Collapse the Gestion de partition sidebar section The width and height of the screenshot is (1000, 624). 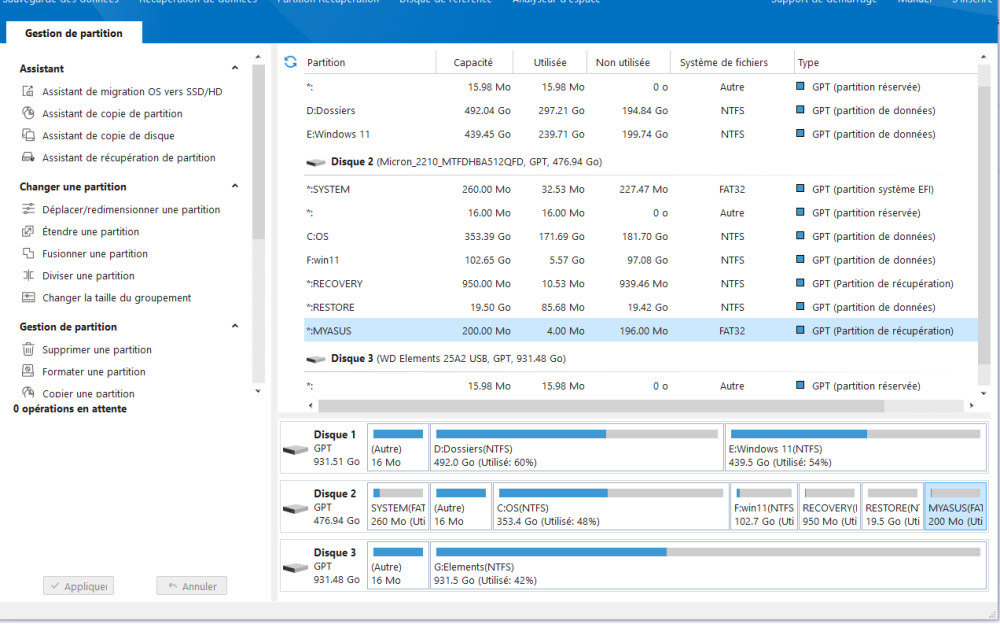point(235,326)
